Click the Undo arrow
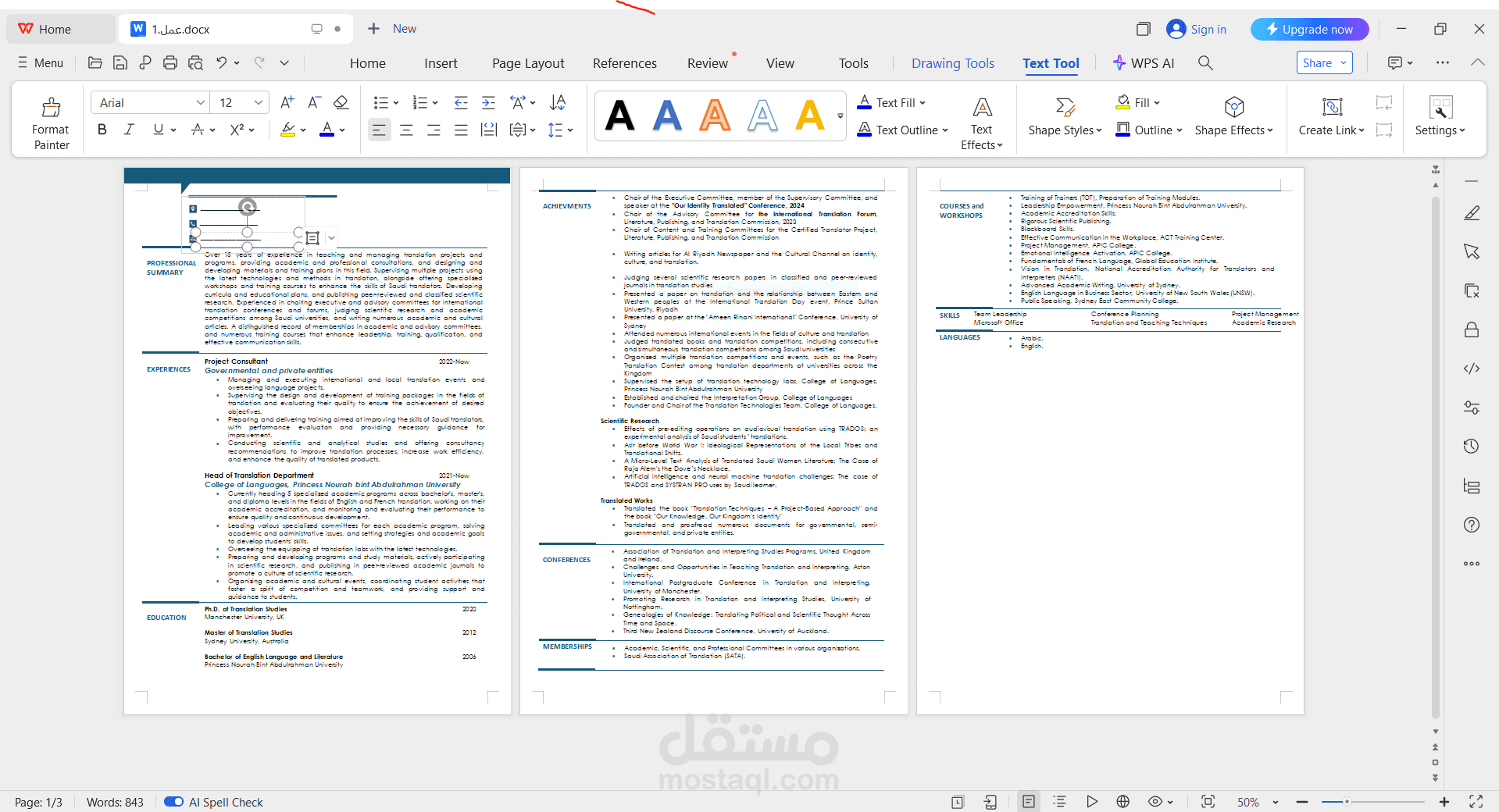Image resolution: width=1499 pixels, height=812 pixels. pyautogui.click(x=222, y=62)
